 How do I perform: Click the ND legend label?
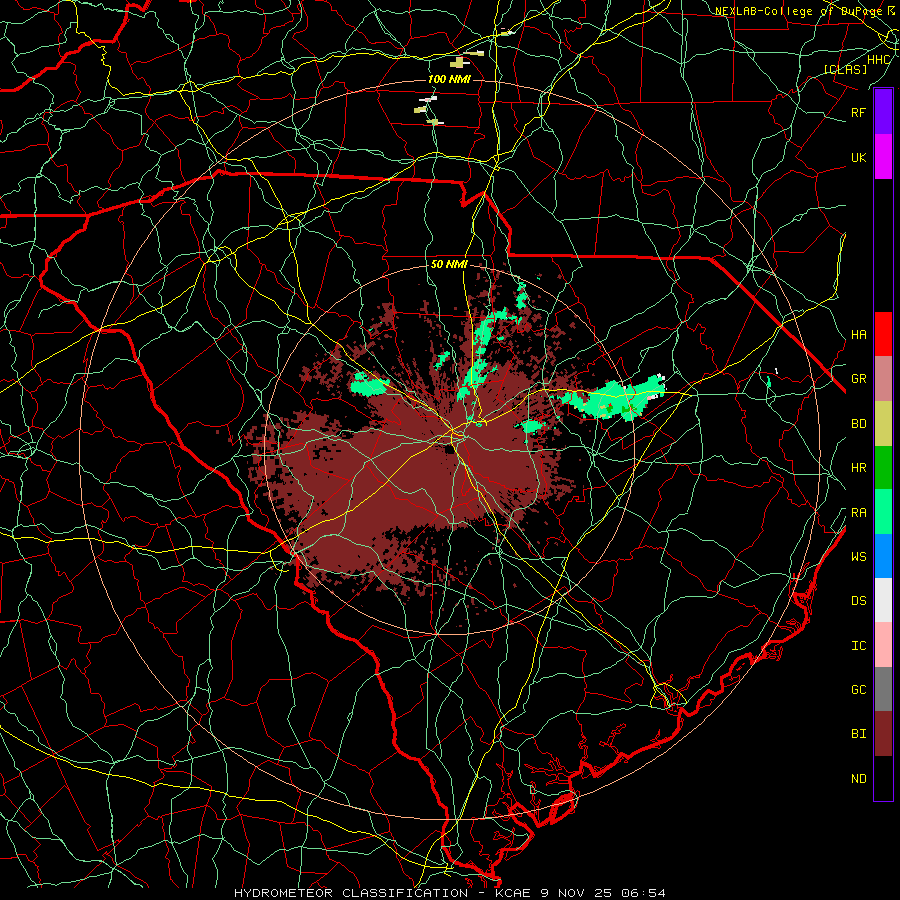click(858, 779)
